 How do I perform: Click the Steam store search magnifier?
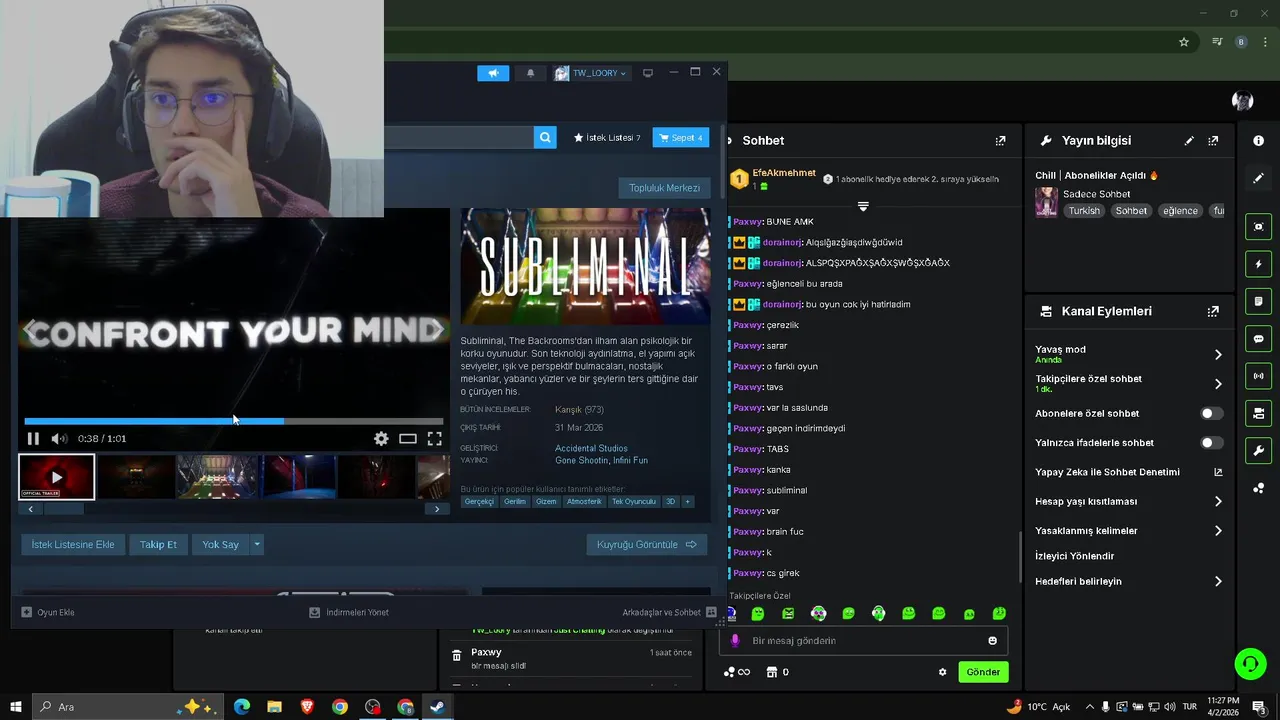[x=545, y=137]
